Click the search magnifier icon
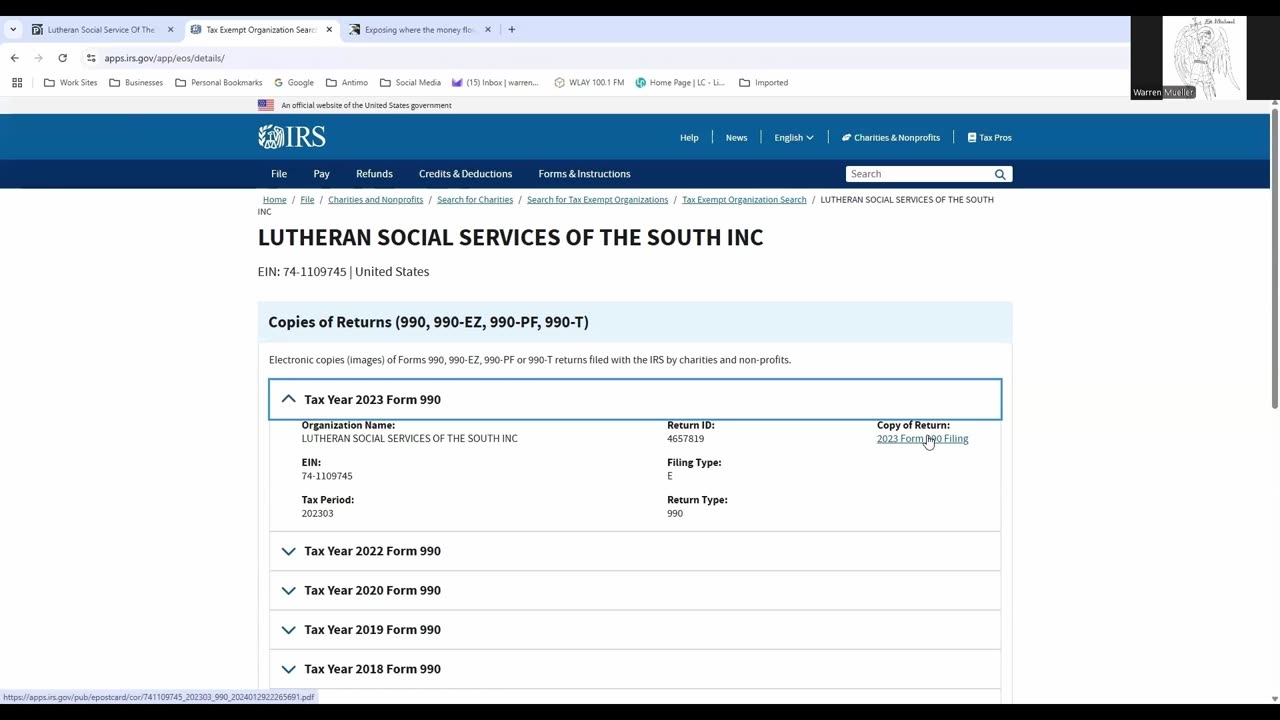The image size is (1280, 720). [1000, 174]
